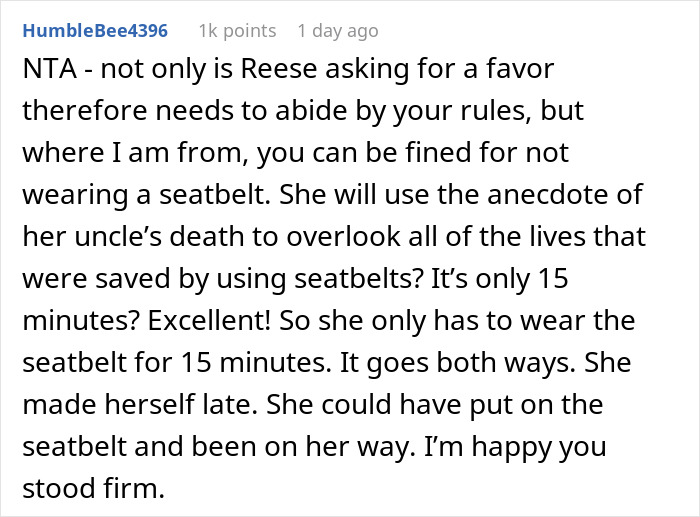Viewport: 700px width, 517px height.
Task: Click the word 'happy' in the comment
Action: coord(509,447)
